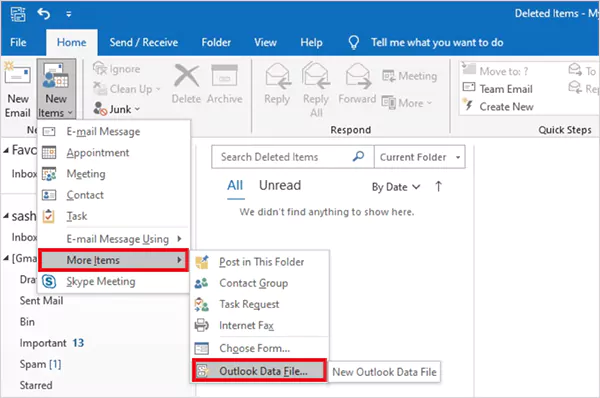Choose Skype Meeting from the menu
The image size is (600, 398).
coord(114,282)
